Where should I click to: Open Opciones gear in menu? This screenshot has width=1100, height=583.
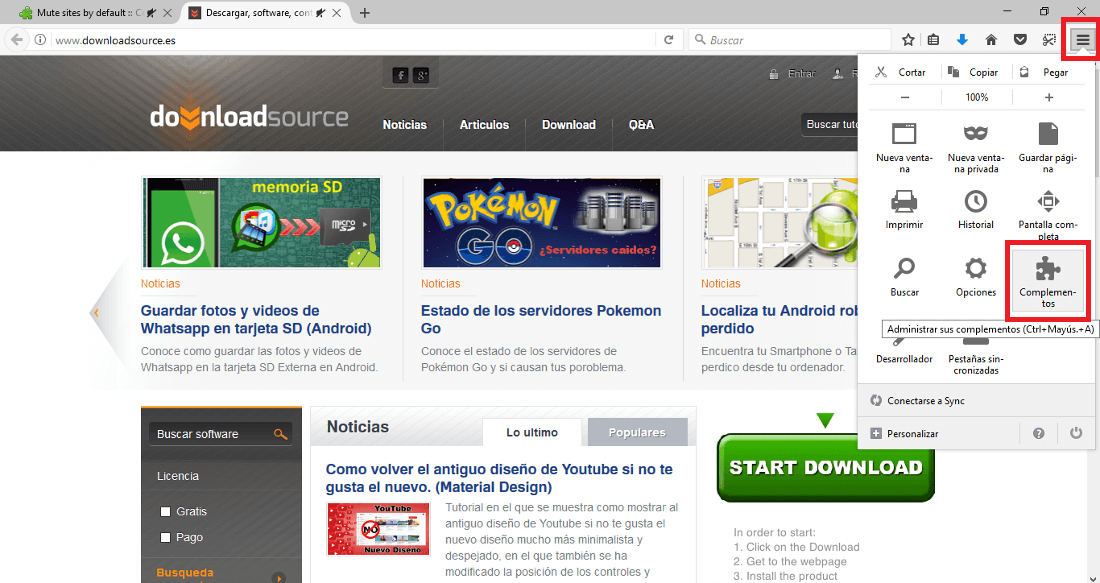pyautogui.click(x=976, y=277)
